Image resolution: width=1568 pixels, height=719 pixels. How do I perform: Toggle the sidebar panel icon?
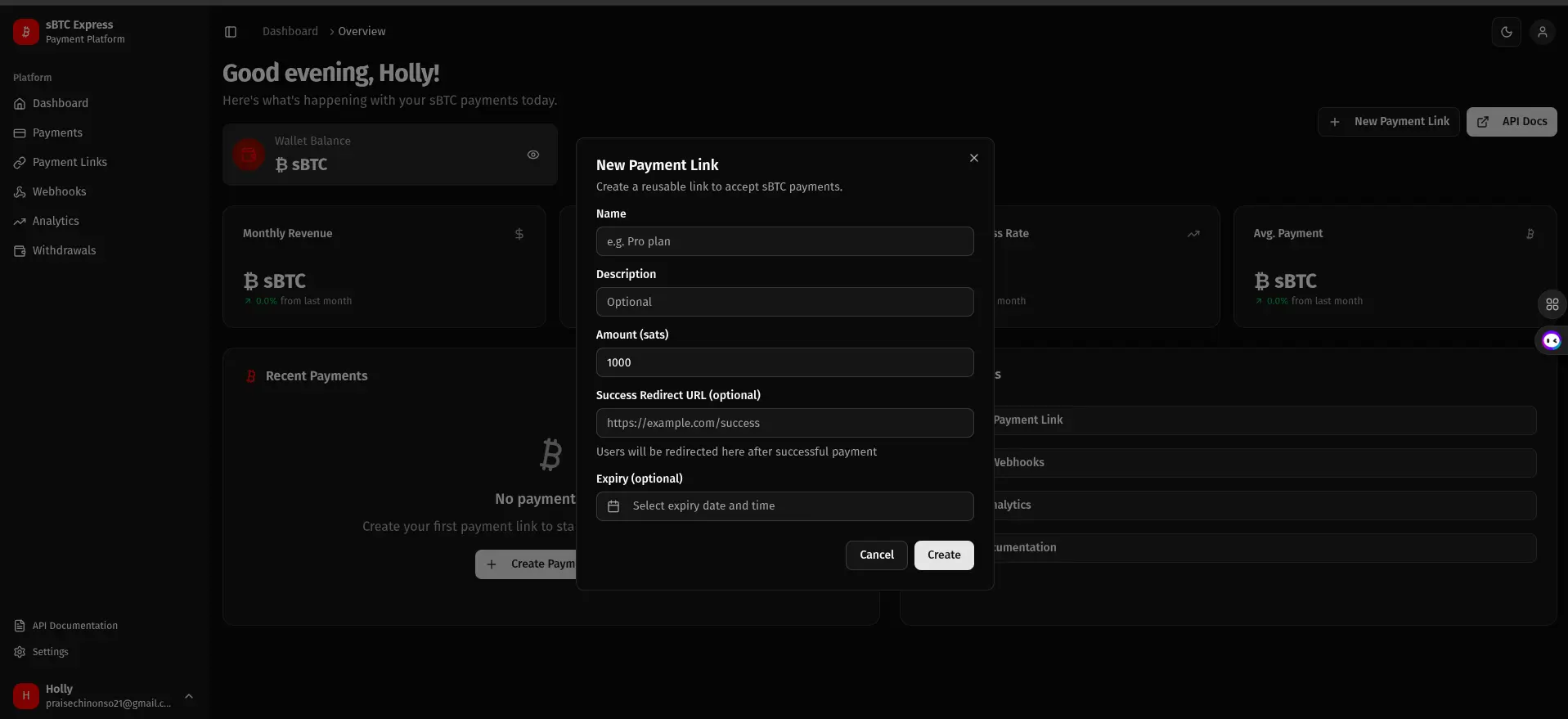click(x=231, y=32)
